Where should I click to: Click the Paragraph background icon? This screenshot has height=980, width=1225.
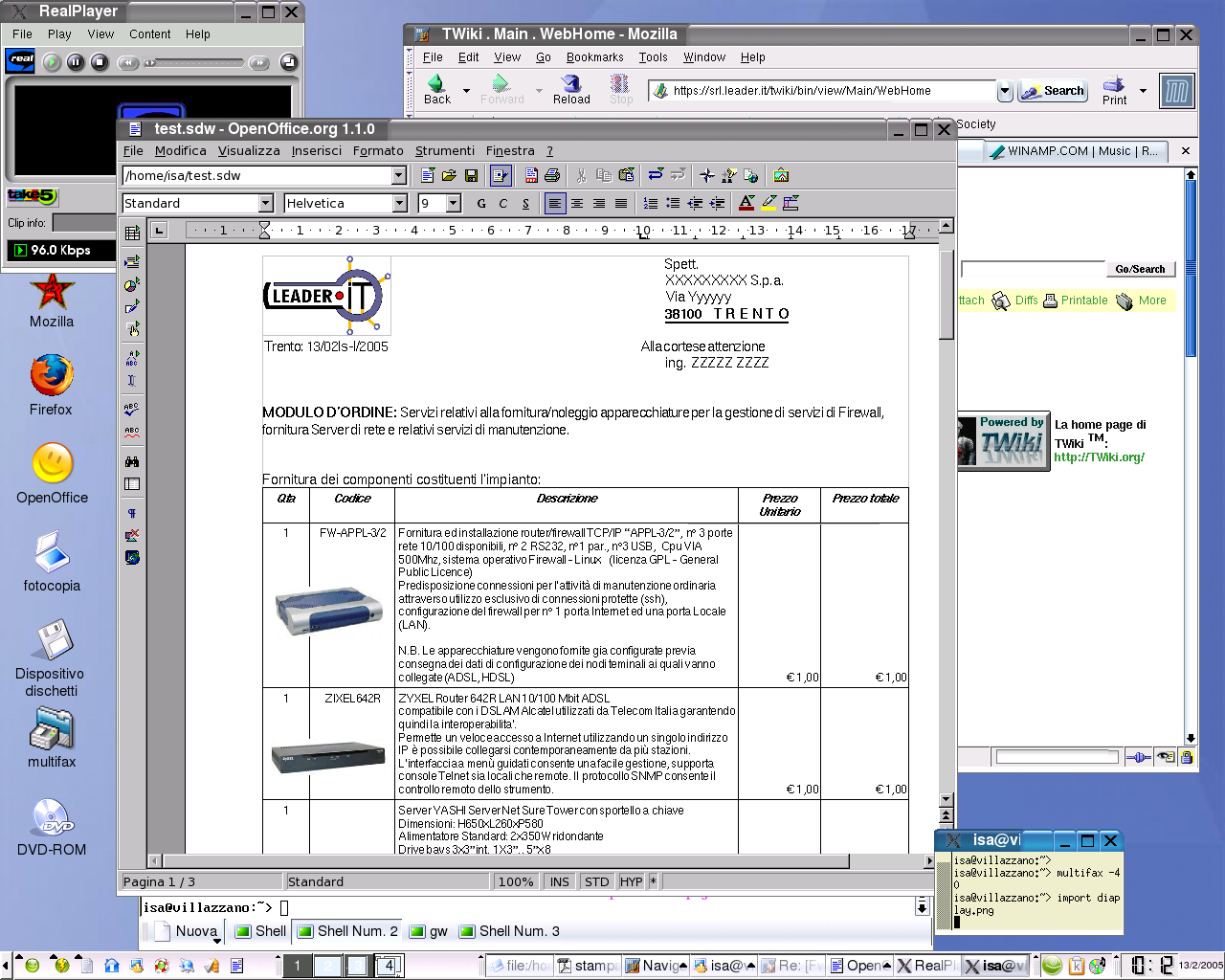[x=791, y=203]
